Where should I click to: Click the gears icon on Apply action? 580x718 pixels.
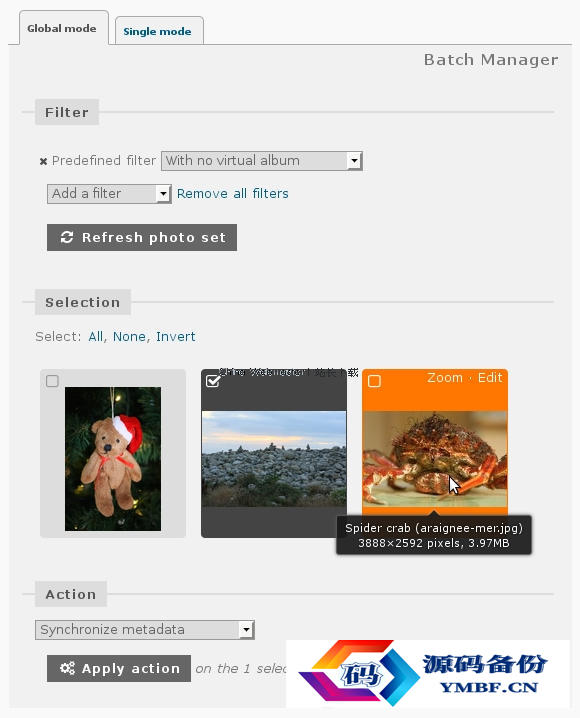67,668
